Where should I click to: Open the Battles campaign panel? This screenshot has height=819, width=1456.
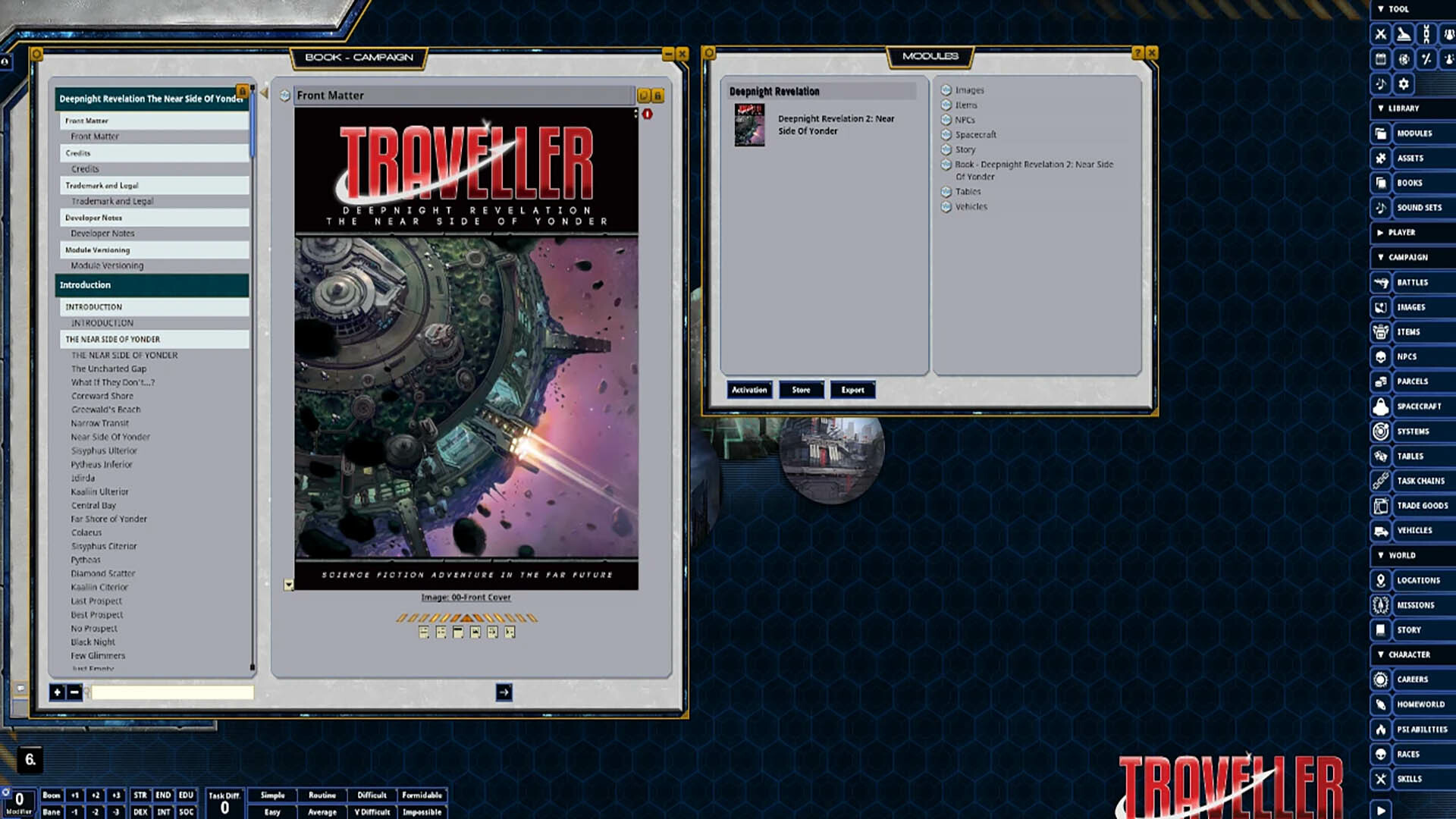(x=1415, y=282)
